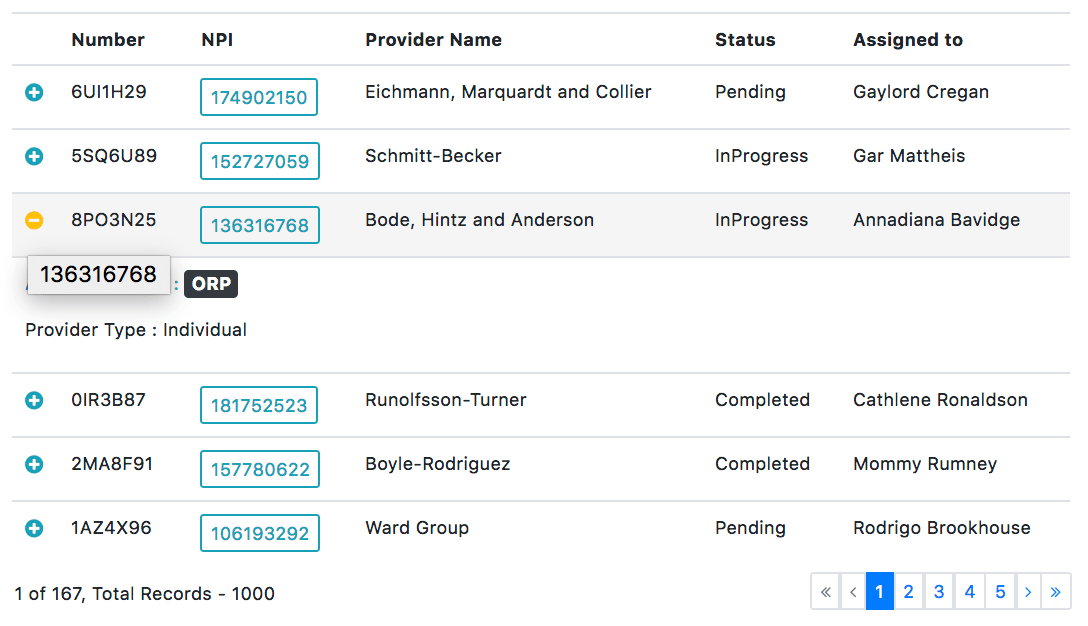Switch to page 5
Viewport: 1088px width, 626px height.
pyautogui.click(x=1000, y=592)
